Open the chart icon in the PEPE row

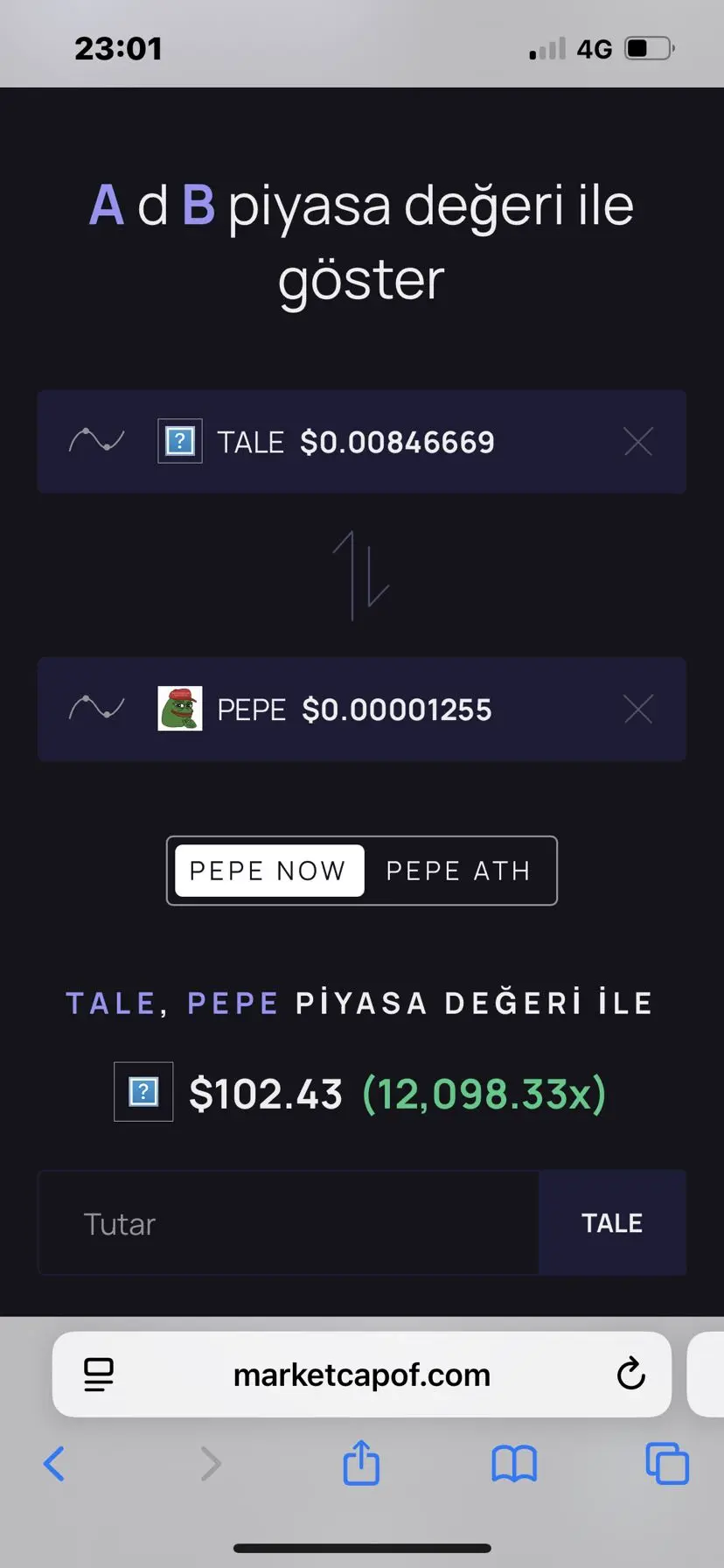(x=96, y=708)
